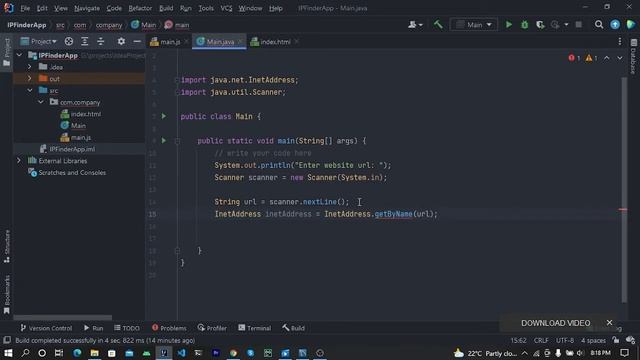Viewport: 640px width, 360px height.
Task: Toggle read-only lock icon in status bar
Action: coord(616,340)
